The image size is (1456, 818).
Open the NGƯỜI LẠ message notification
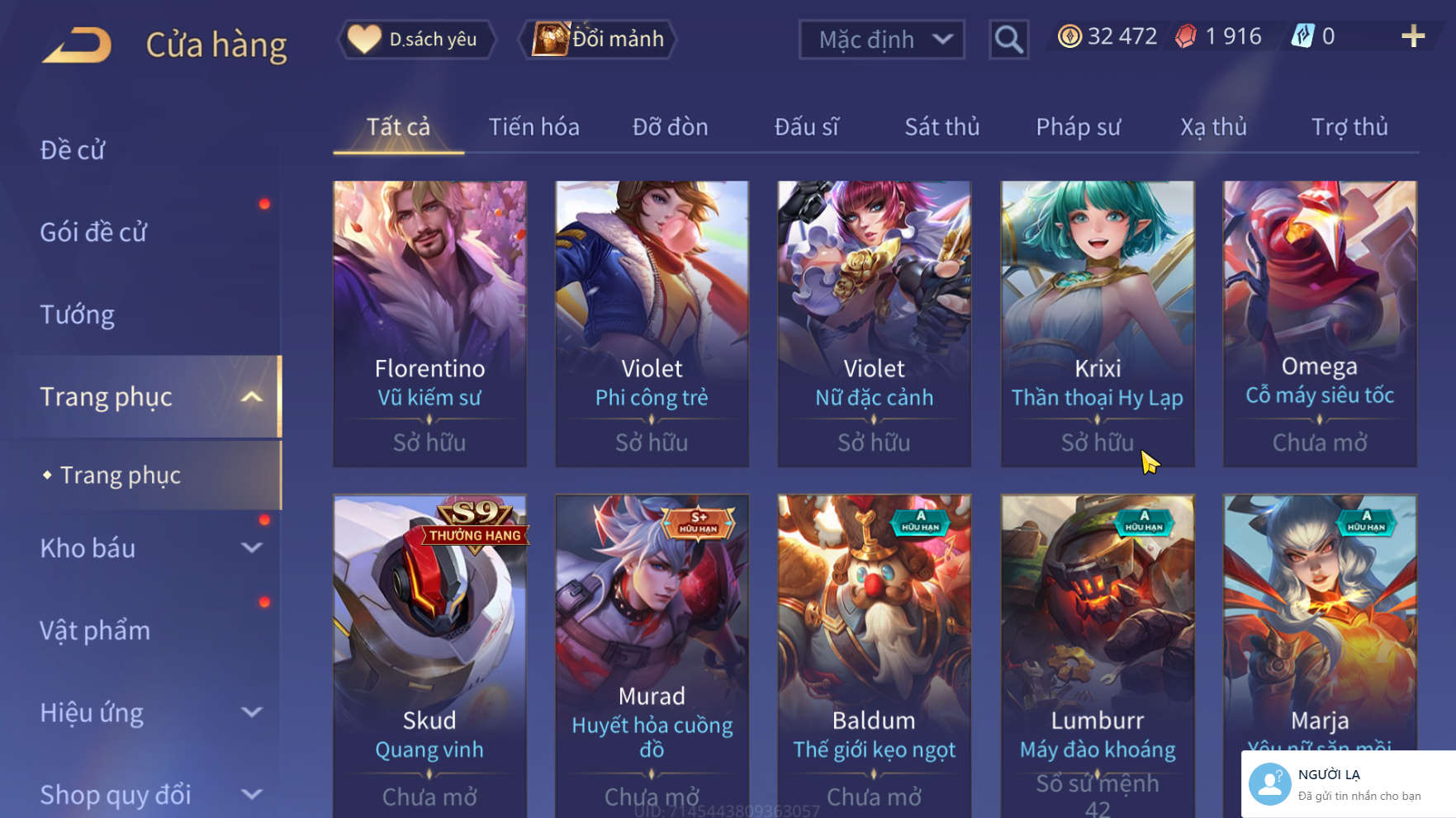pos(1348,784)
